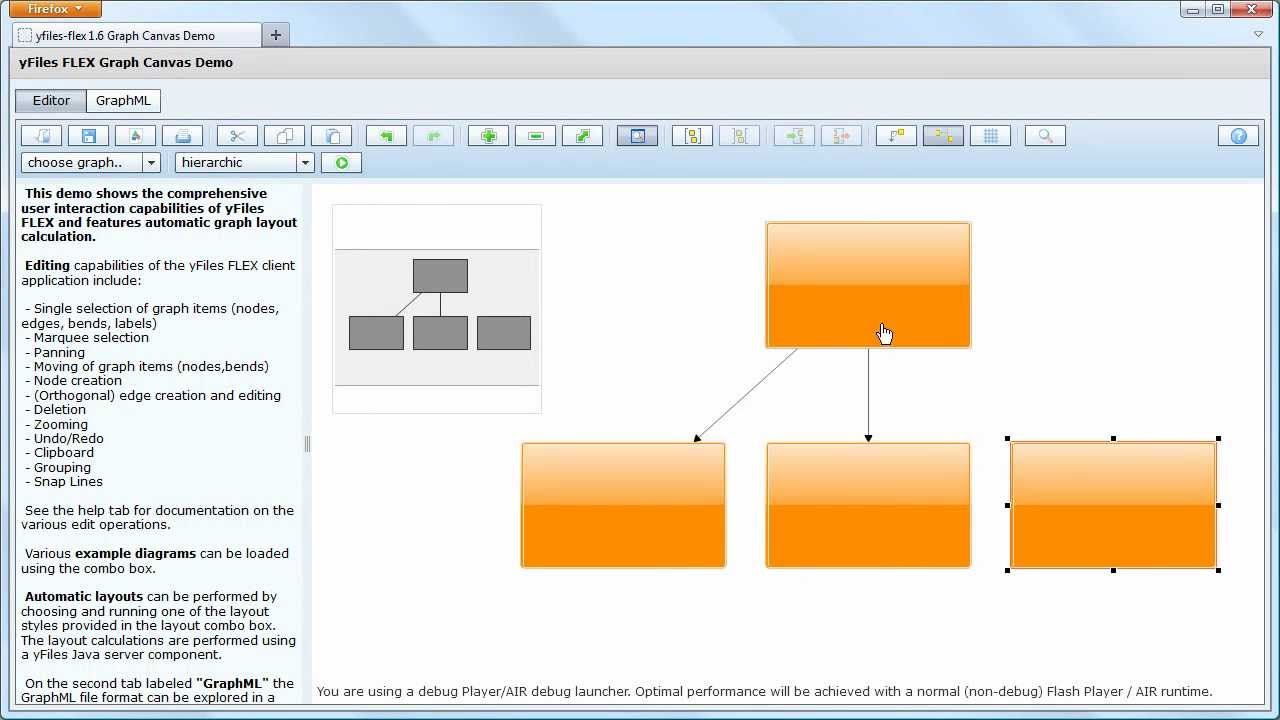Click the ungroup nodes icon
This screenshot has width=1280, height=720.
tap(739, 136)
